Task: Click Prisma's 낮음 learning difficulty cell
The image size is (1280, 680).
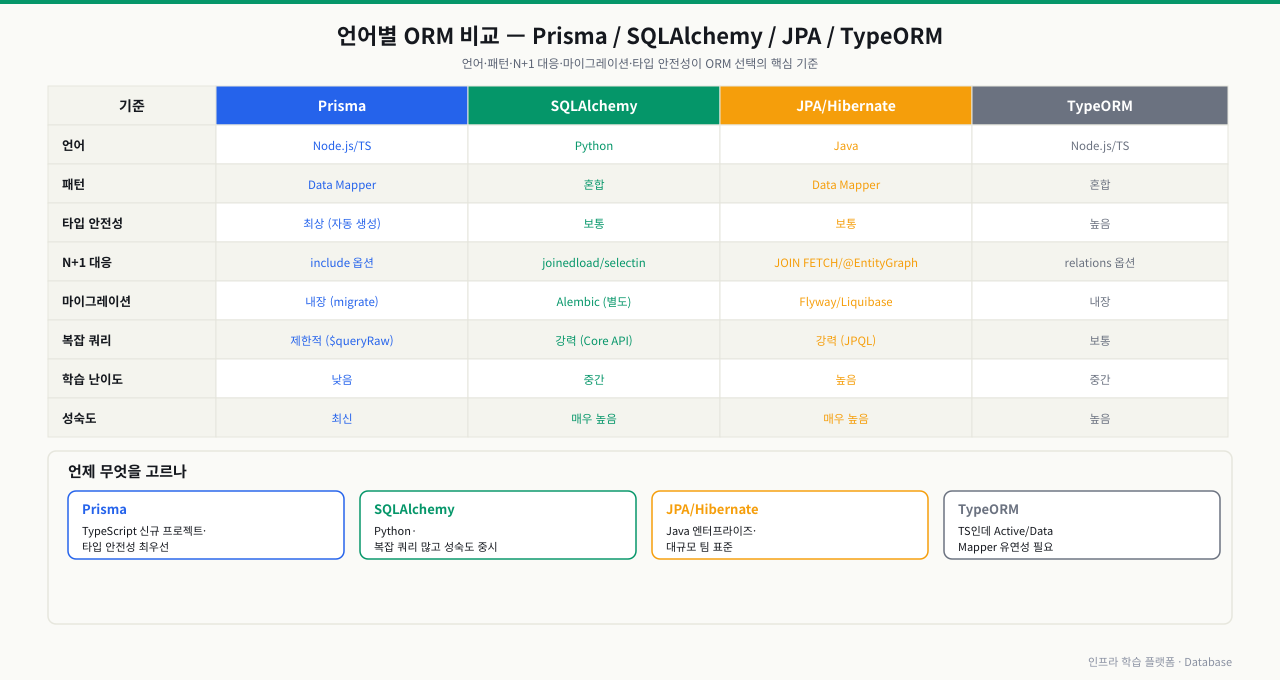Action: pos(342,379)
